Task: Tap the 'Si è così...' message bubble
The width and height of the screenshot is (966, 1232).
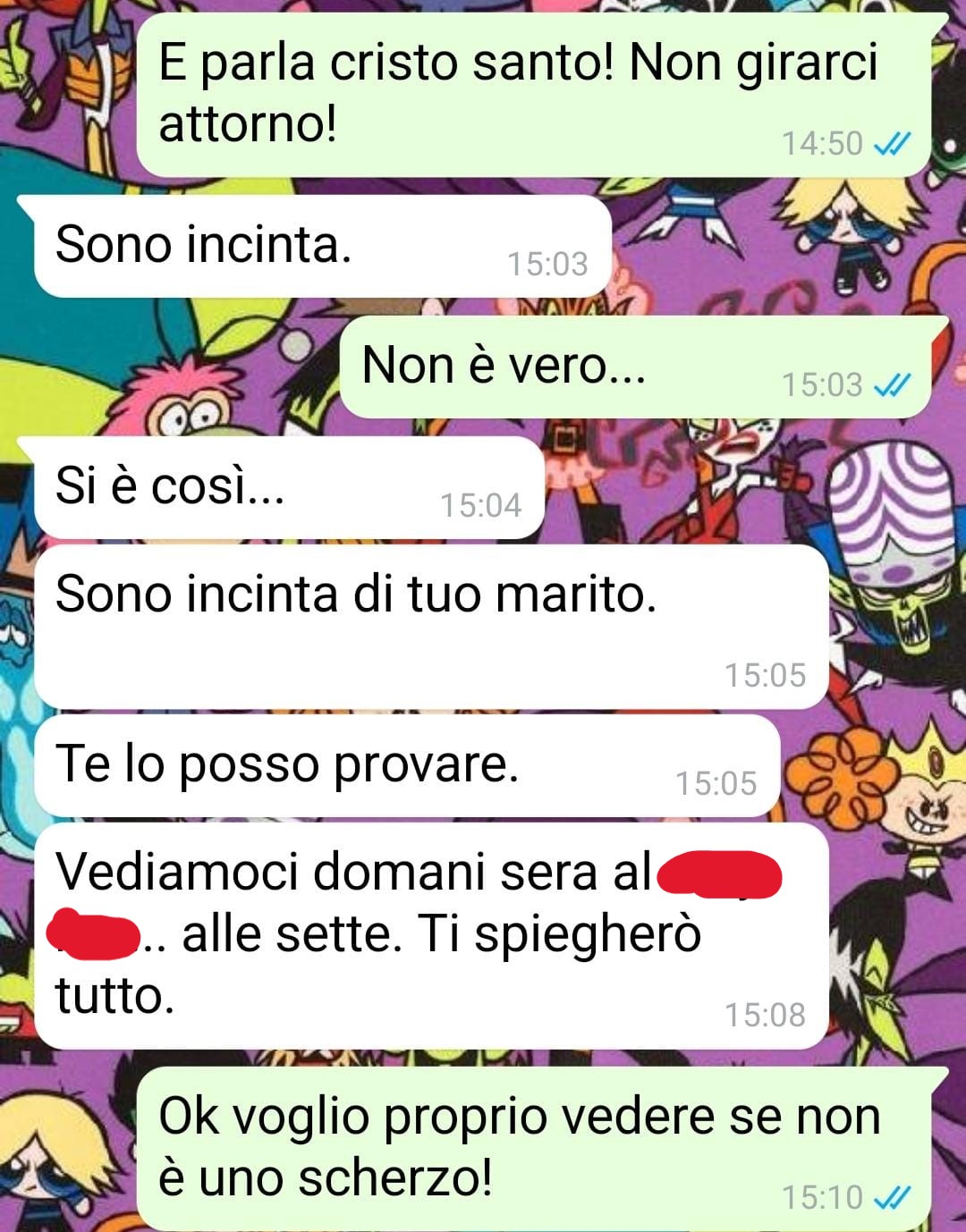Action: (x=289, y=488)
